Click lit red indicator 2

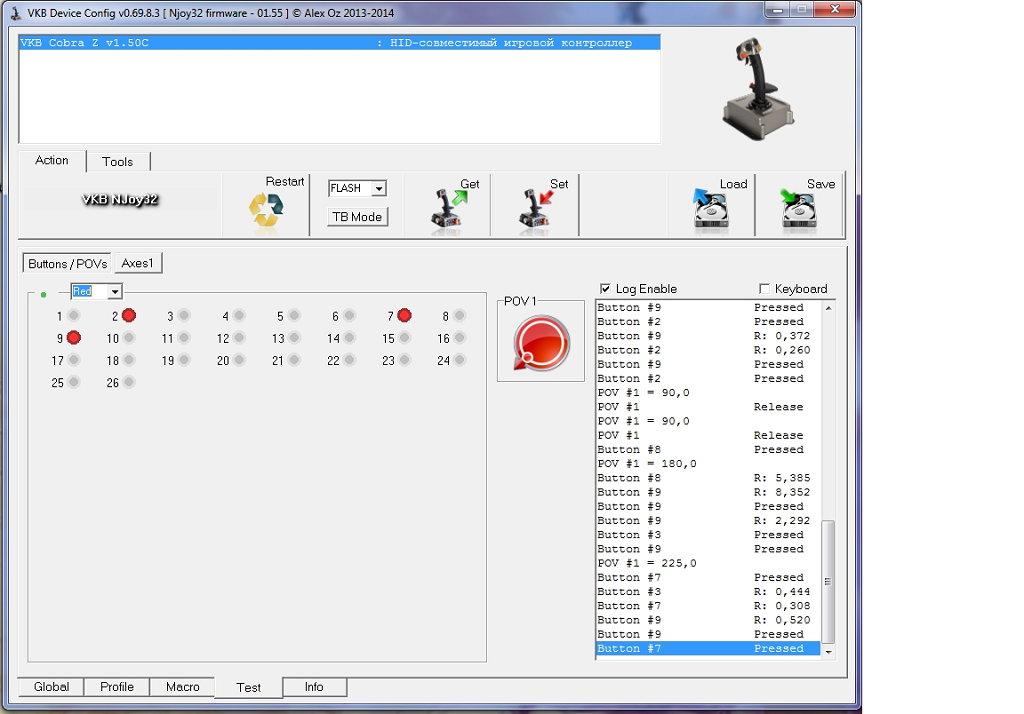(x=129, y=316)
